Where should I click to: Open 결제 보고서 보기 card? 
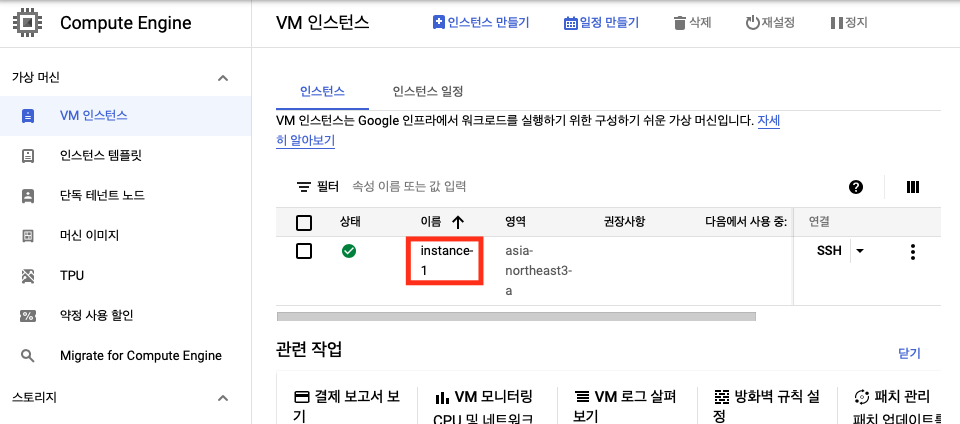pos(346,405)
